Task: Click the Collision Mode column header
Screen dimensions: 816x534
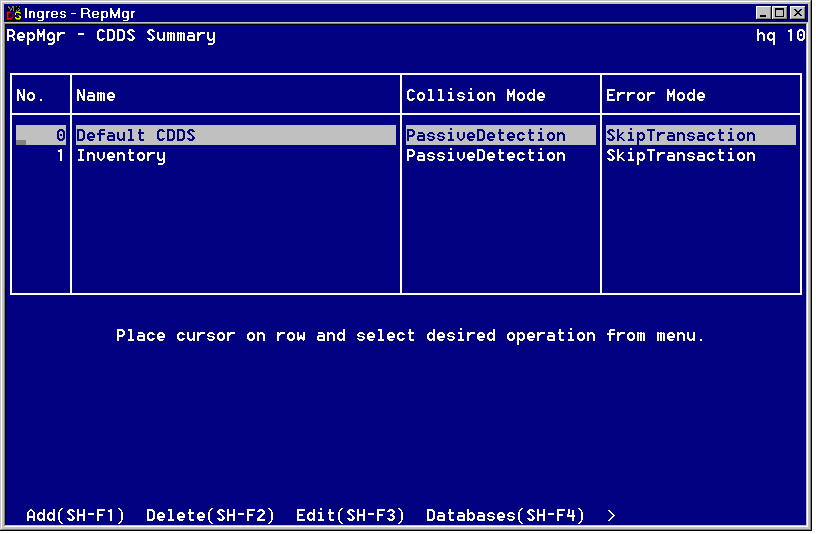Action: pyautogui.click(x=476, y=96)
